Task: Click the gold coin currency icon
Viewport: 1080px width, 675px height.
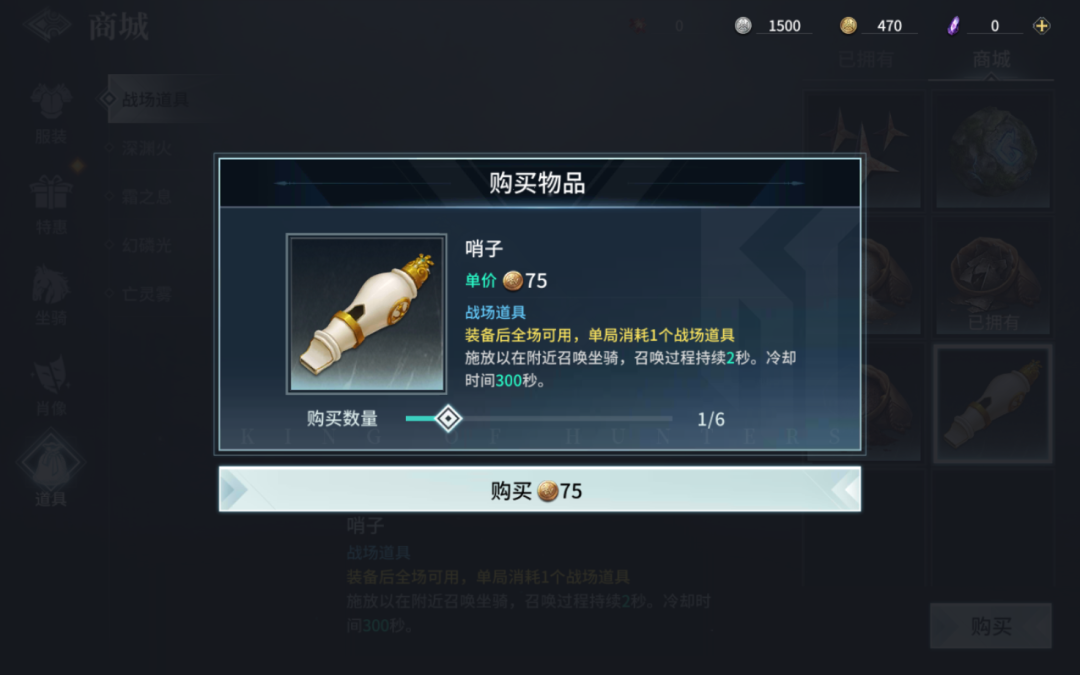Action: [x=848, y=25]
